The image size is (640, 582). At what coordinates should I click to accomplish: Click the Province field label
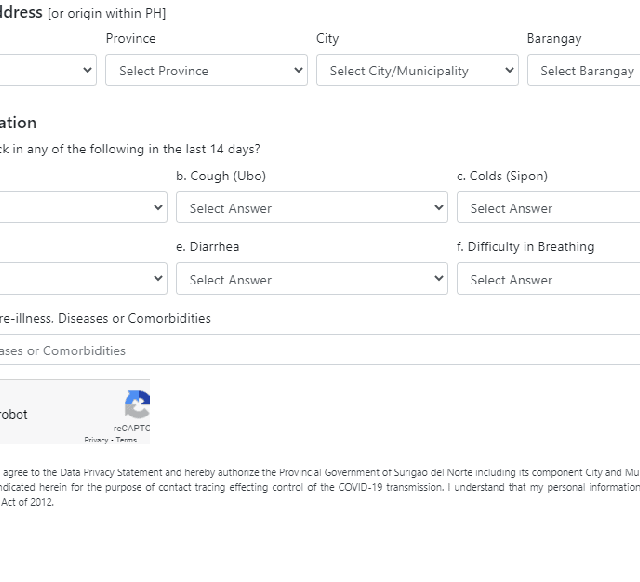point(131,38)
